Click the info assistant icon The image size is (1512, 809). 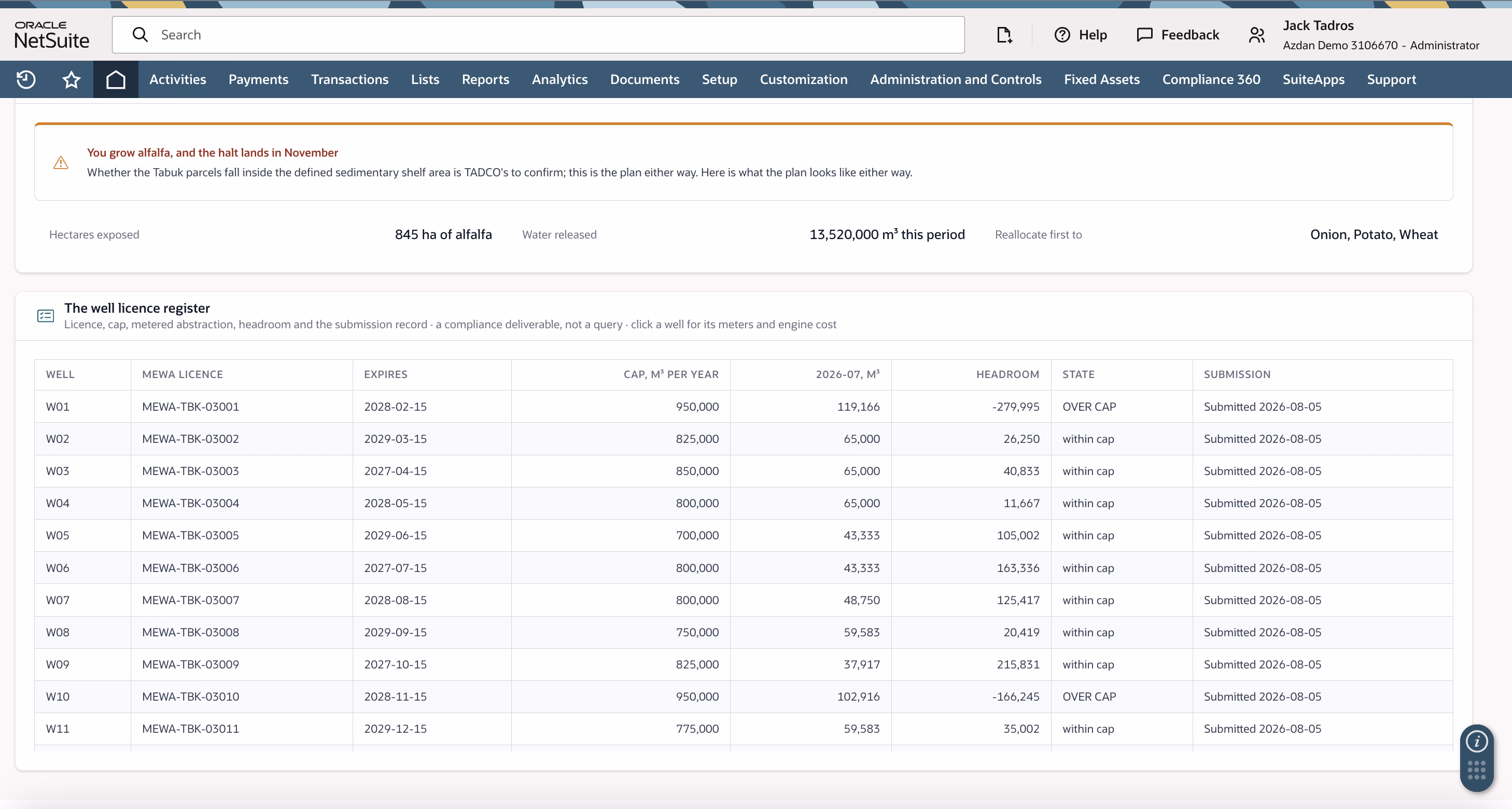[x=1477, y=742]
